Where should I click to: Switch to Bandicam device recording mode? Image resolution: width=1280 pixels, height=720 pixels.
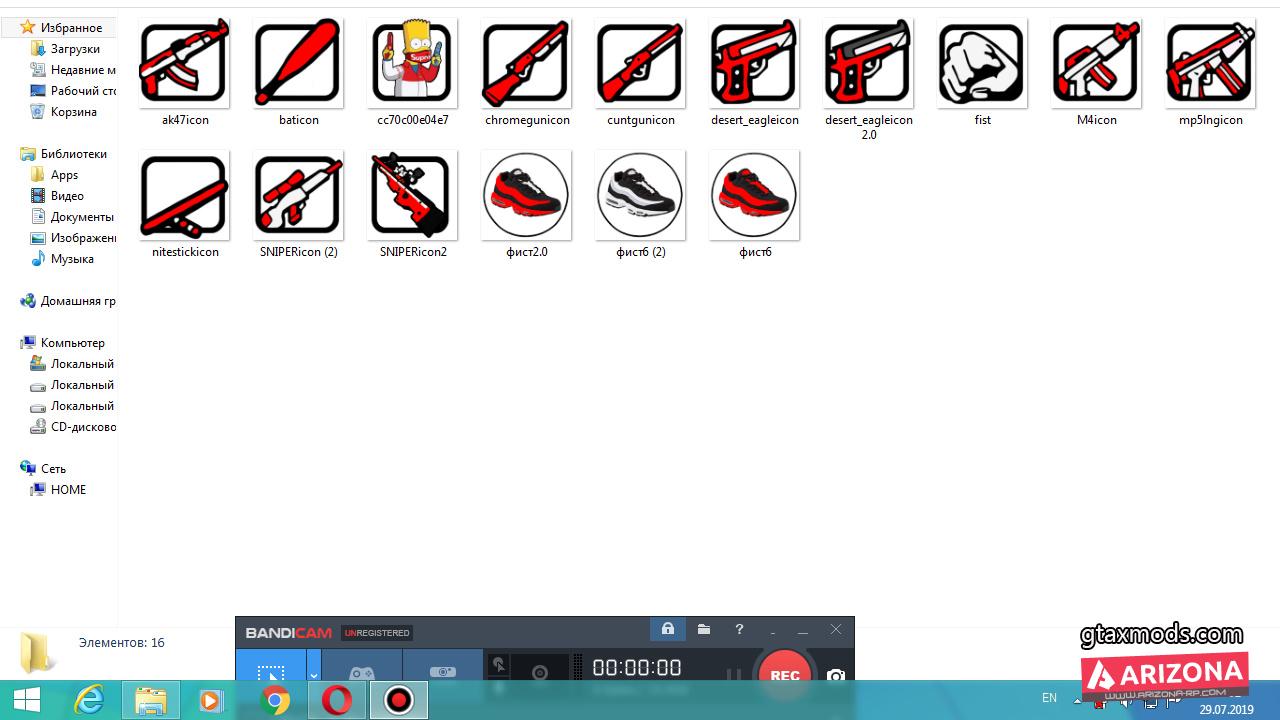tap(442, 672)
